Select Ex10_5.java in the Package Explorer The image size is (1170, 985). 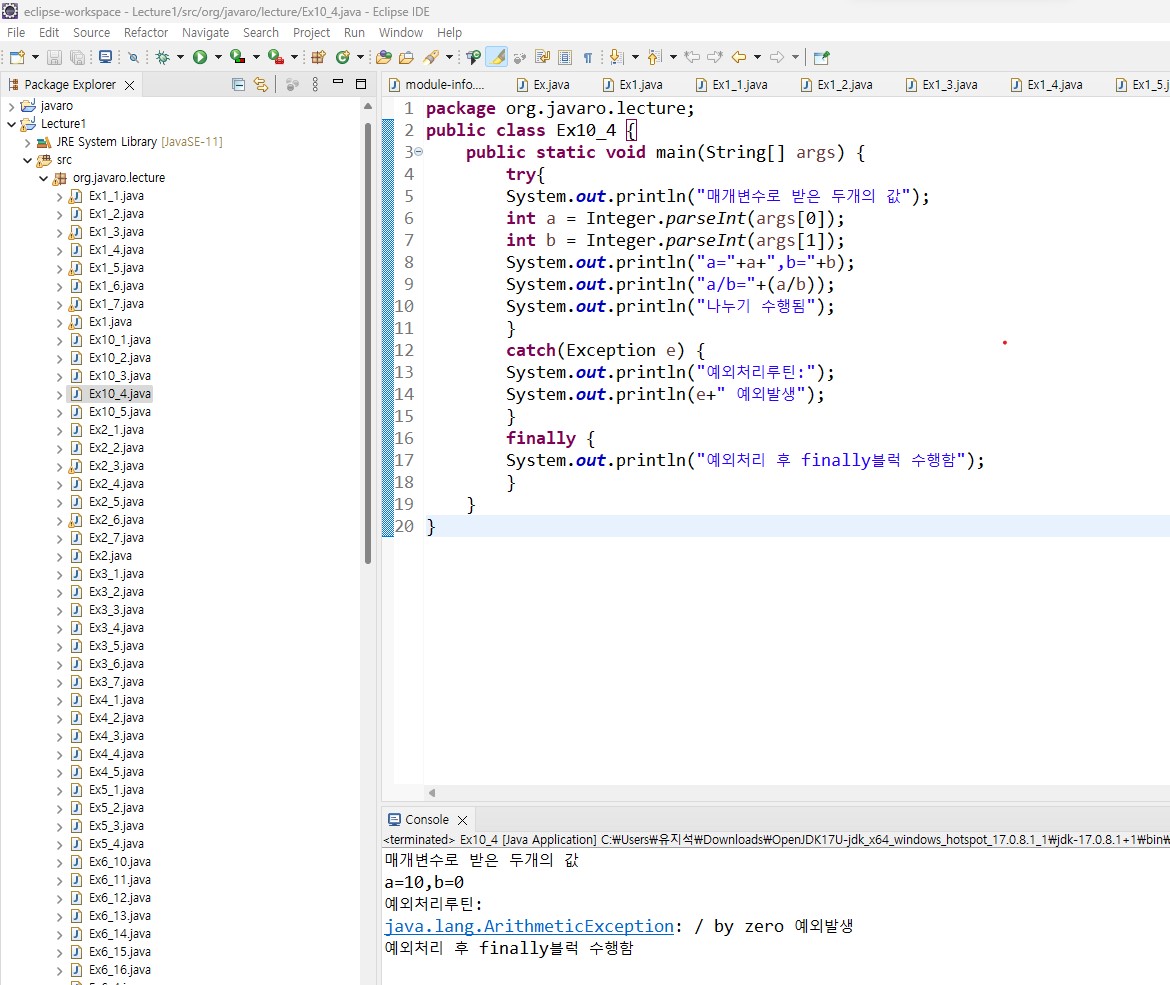119,412
